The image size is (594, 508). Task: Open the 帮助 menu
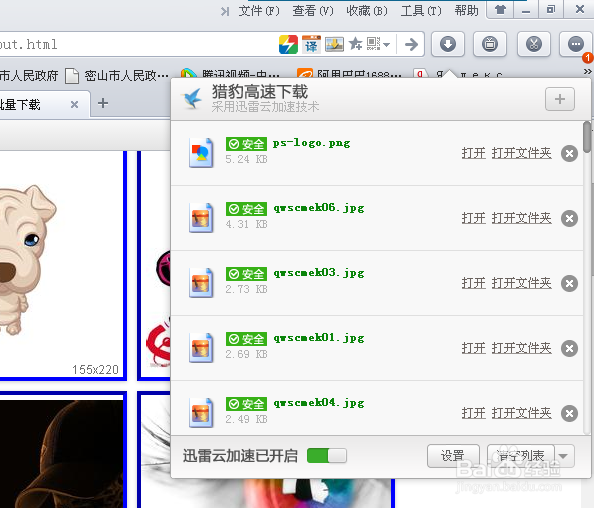[x=466, y=11]
